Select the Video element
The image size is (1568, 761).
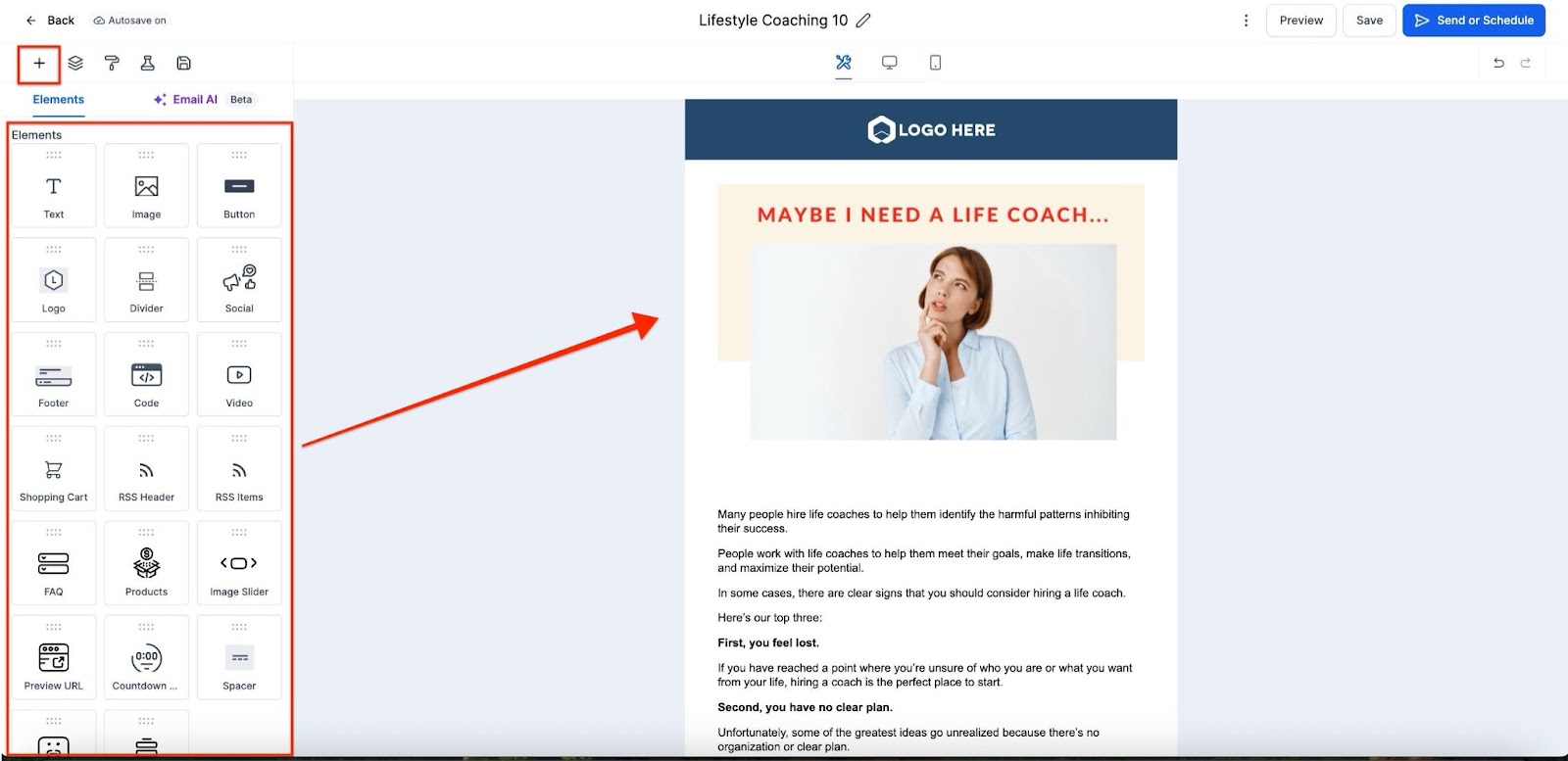pyautogui.click(x=239, y=375)
